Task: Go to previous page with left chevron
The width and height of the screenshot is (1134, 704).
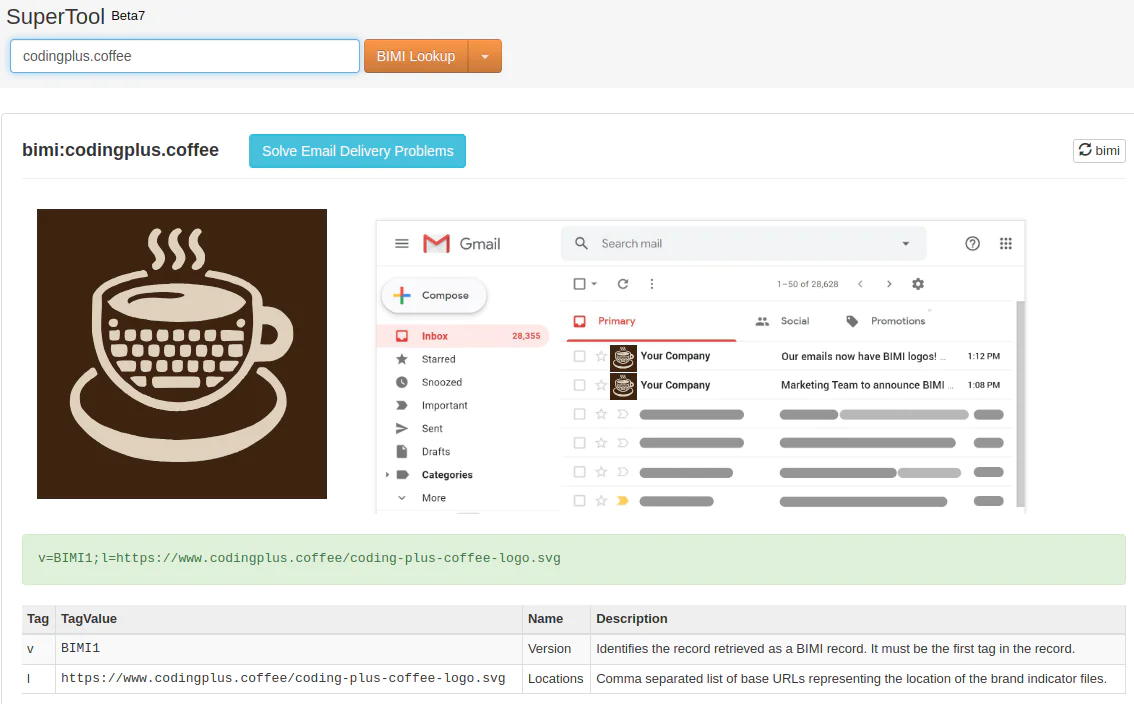Action: click(860, 284)
